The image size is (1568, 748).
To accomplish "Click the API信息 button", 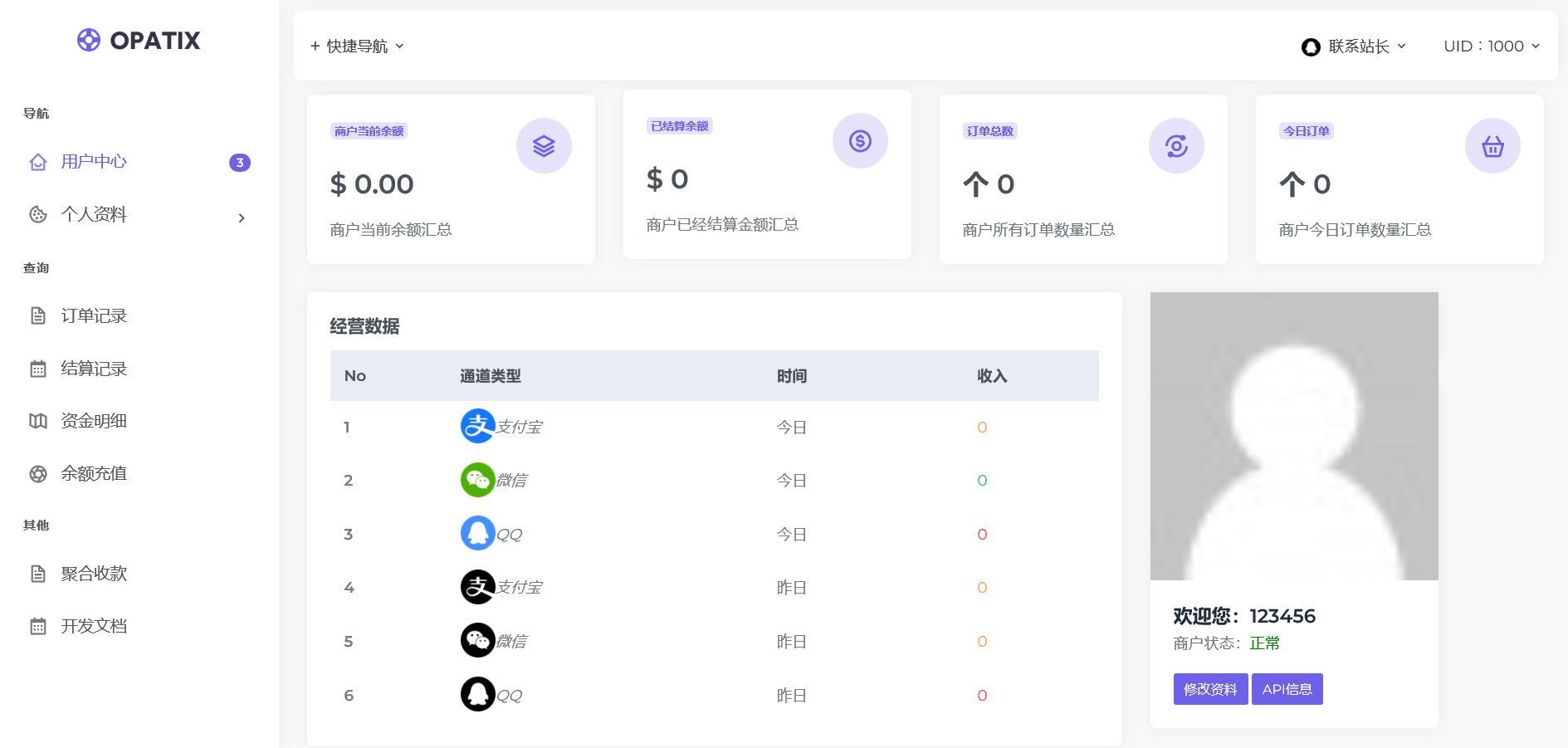I will click(x=1287, y=688).
